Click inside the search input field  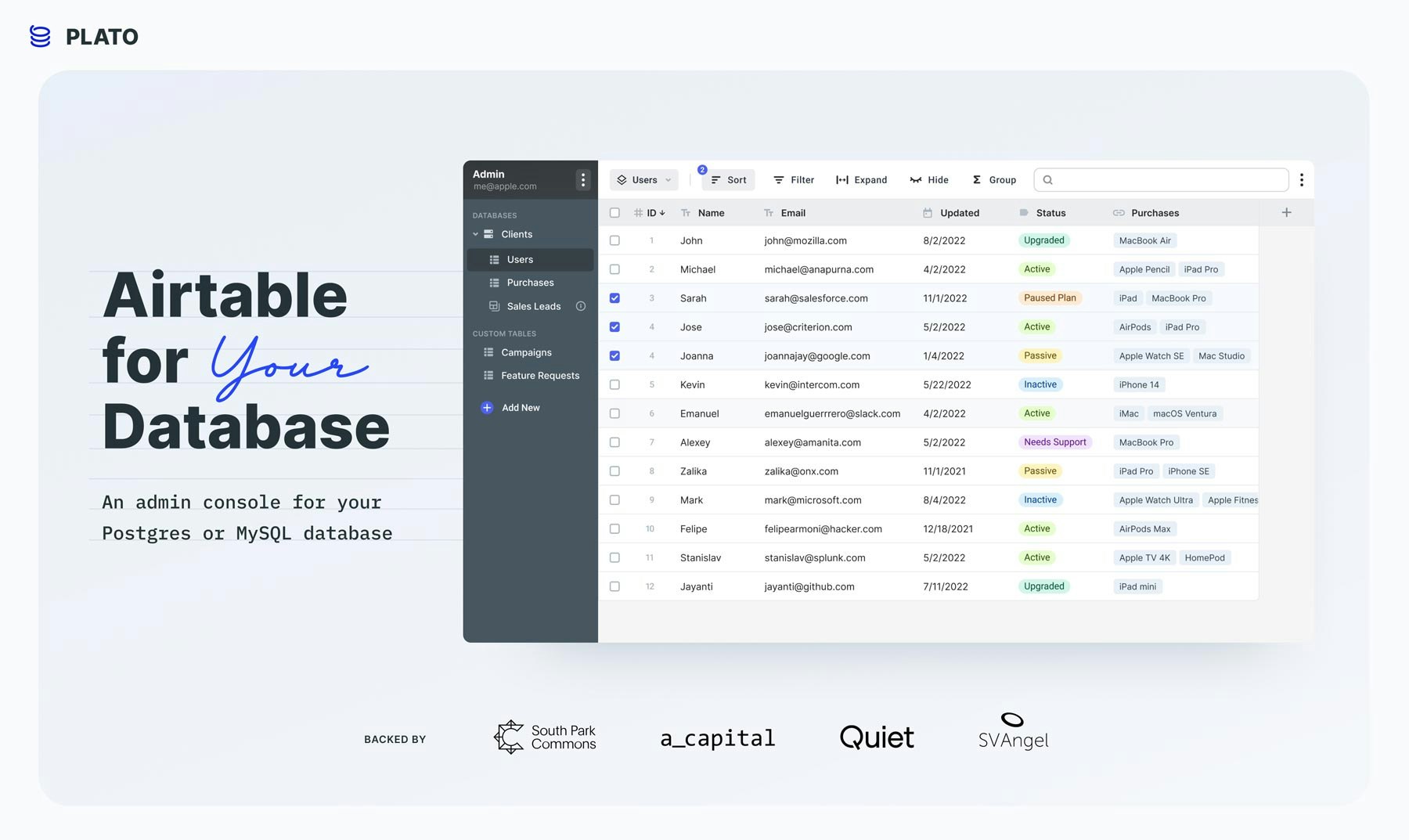coord(1161,180)
